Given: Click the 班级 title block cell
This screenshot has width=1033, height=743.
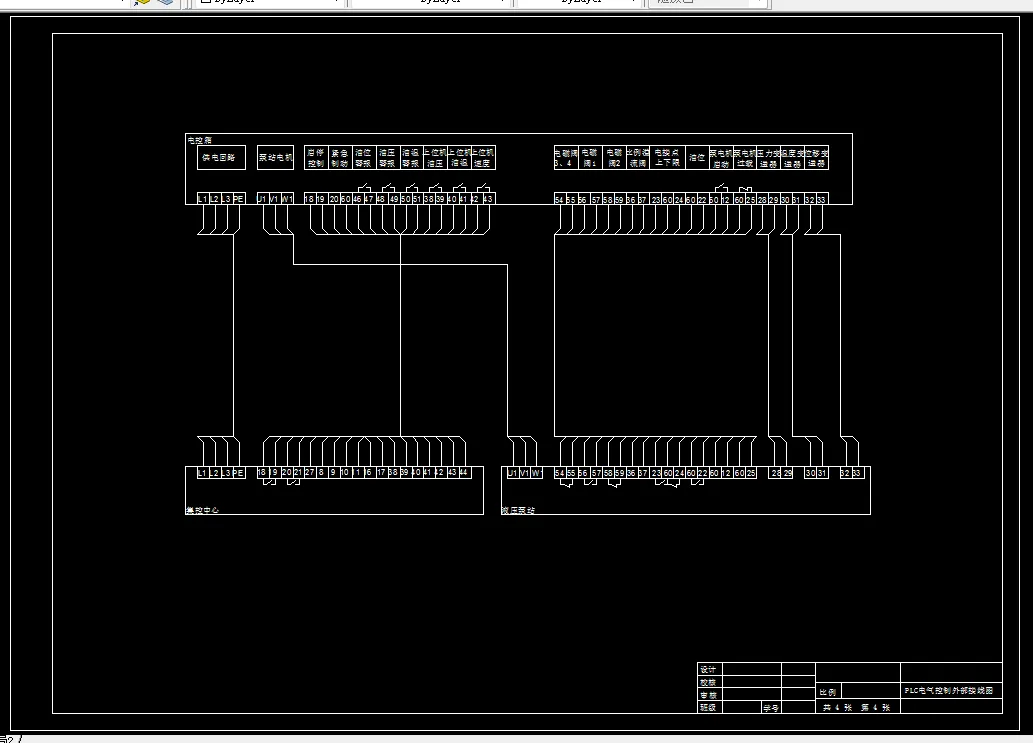Looking at the screenshot, I should click(708, 707).
